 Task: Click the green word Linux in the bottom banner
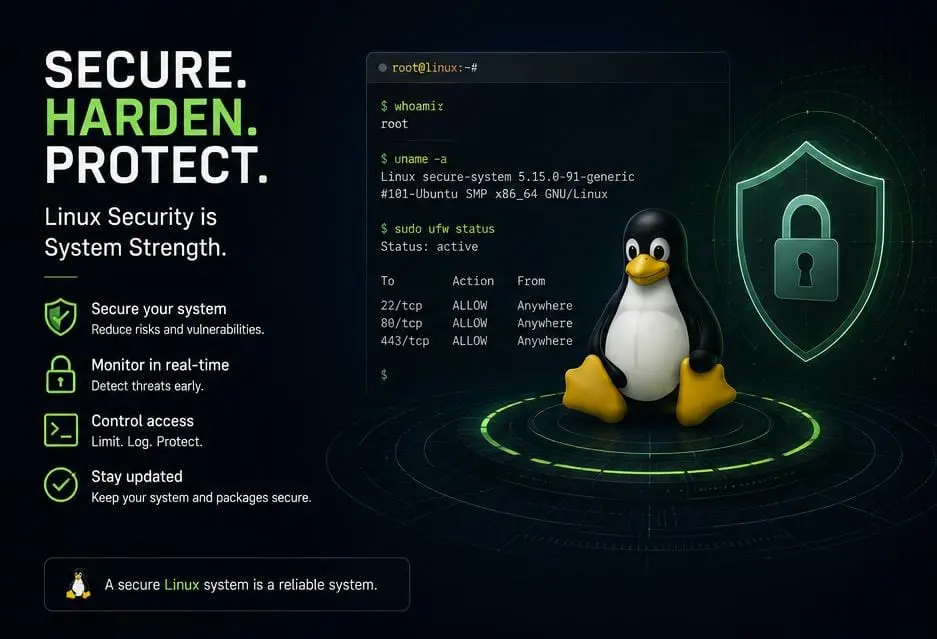(x=182, y=584)
